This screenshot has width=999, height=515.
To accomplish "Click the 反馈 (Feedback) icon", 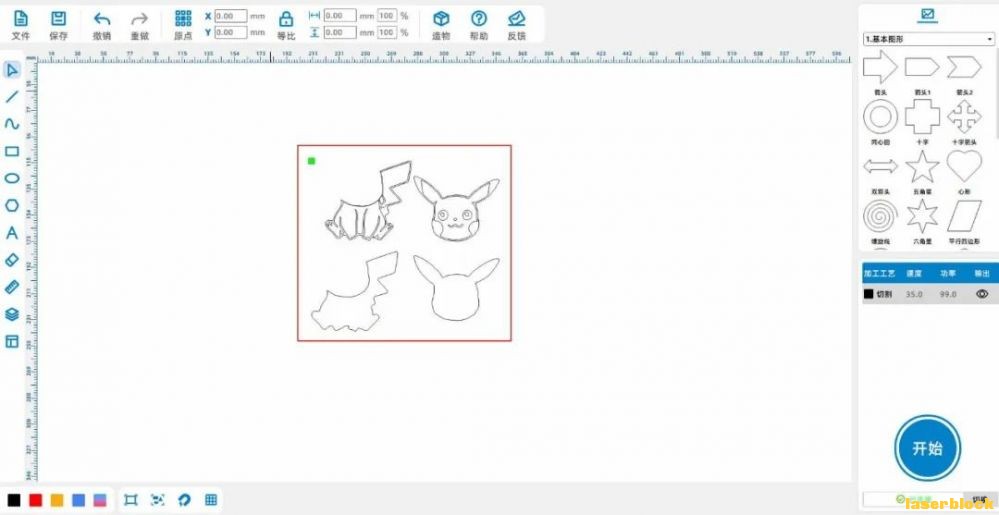I will pos(517,19).
